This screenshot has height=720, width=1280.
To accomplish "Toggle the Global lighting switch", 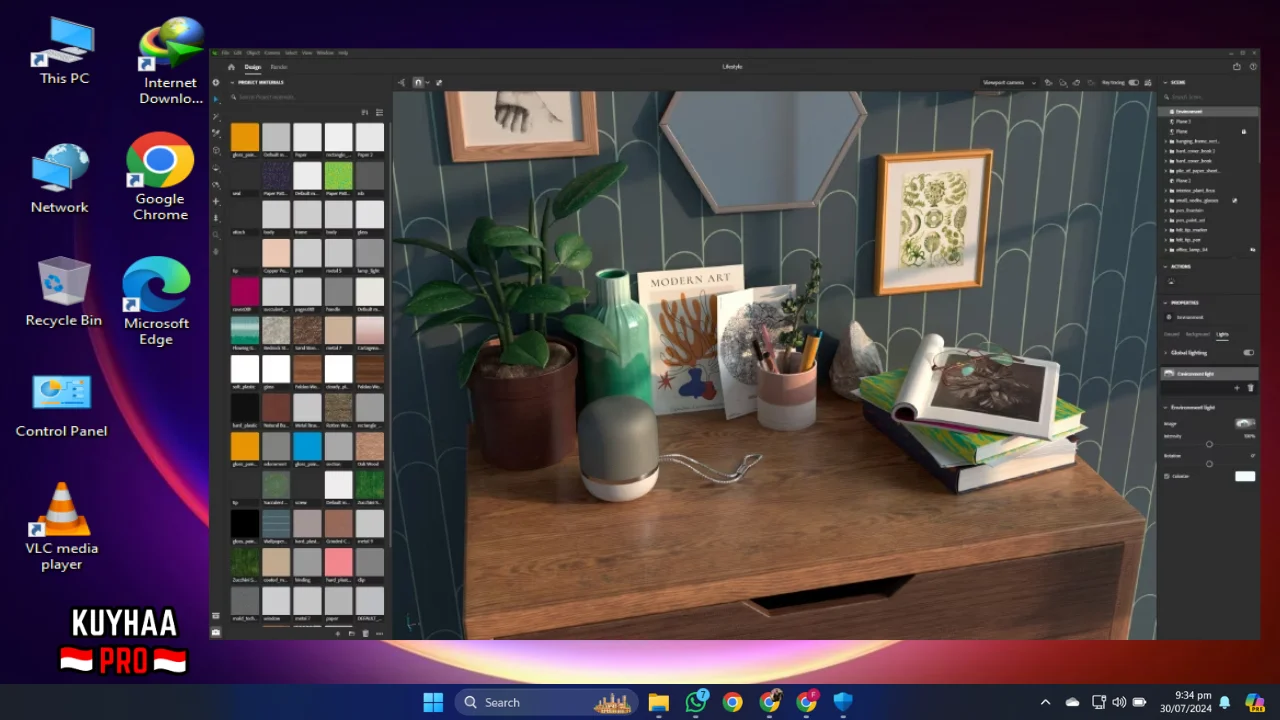I will [1248, 353].
